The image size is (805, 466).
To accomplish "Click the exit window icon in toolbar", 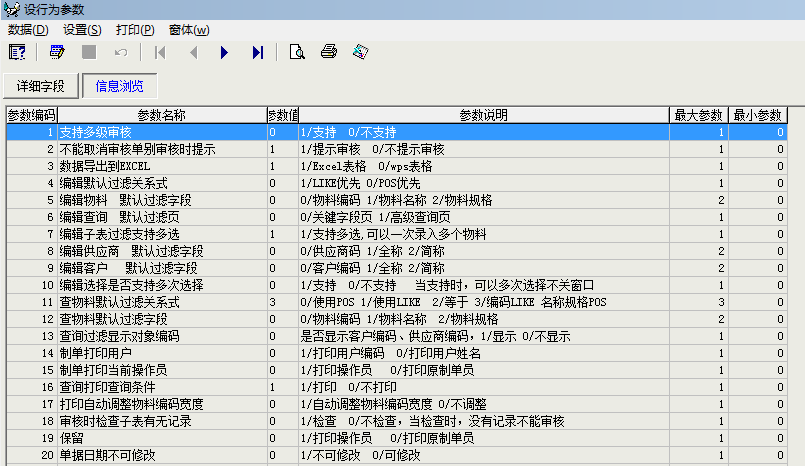I will click(360, 52).
